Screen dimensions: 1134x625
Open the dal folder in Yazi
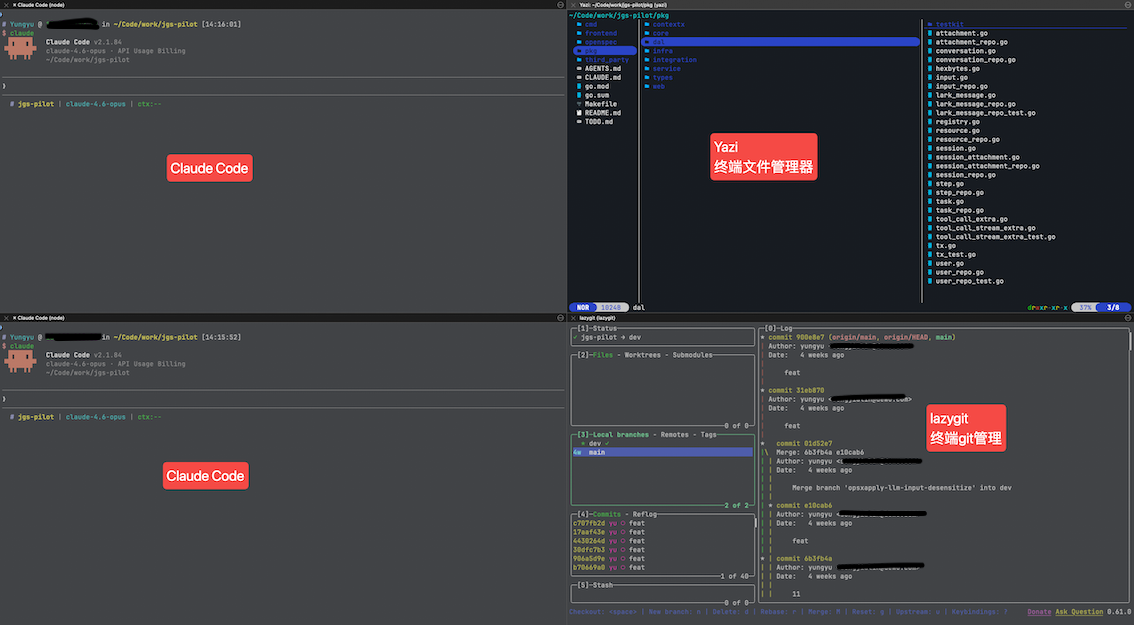(x=658, y=42)
